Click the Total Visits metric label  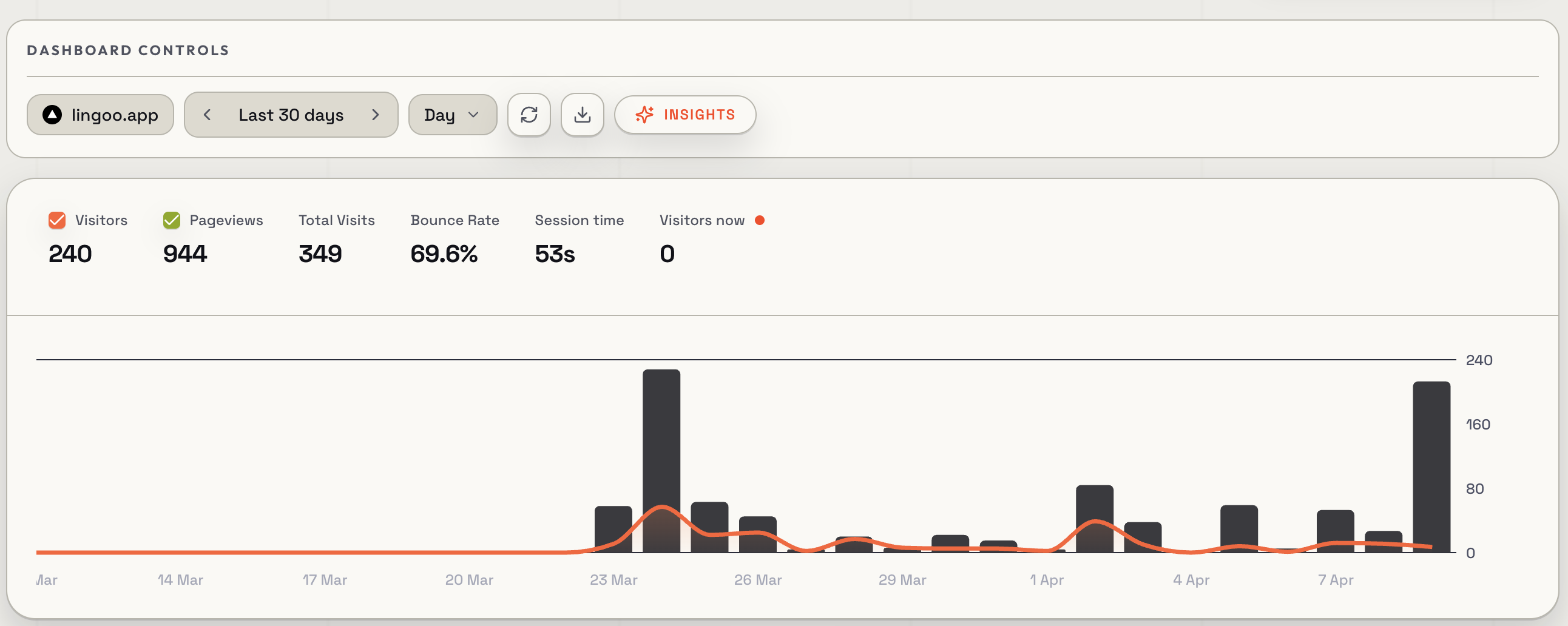tap(337, 220)
